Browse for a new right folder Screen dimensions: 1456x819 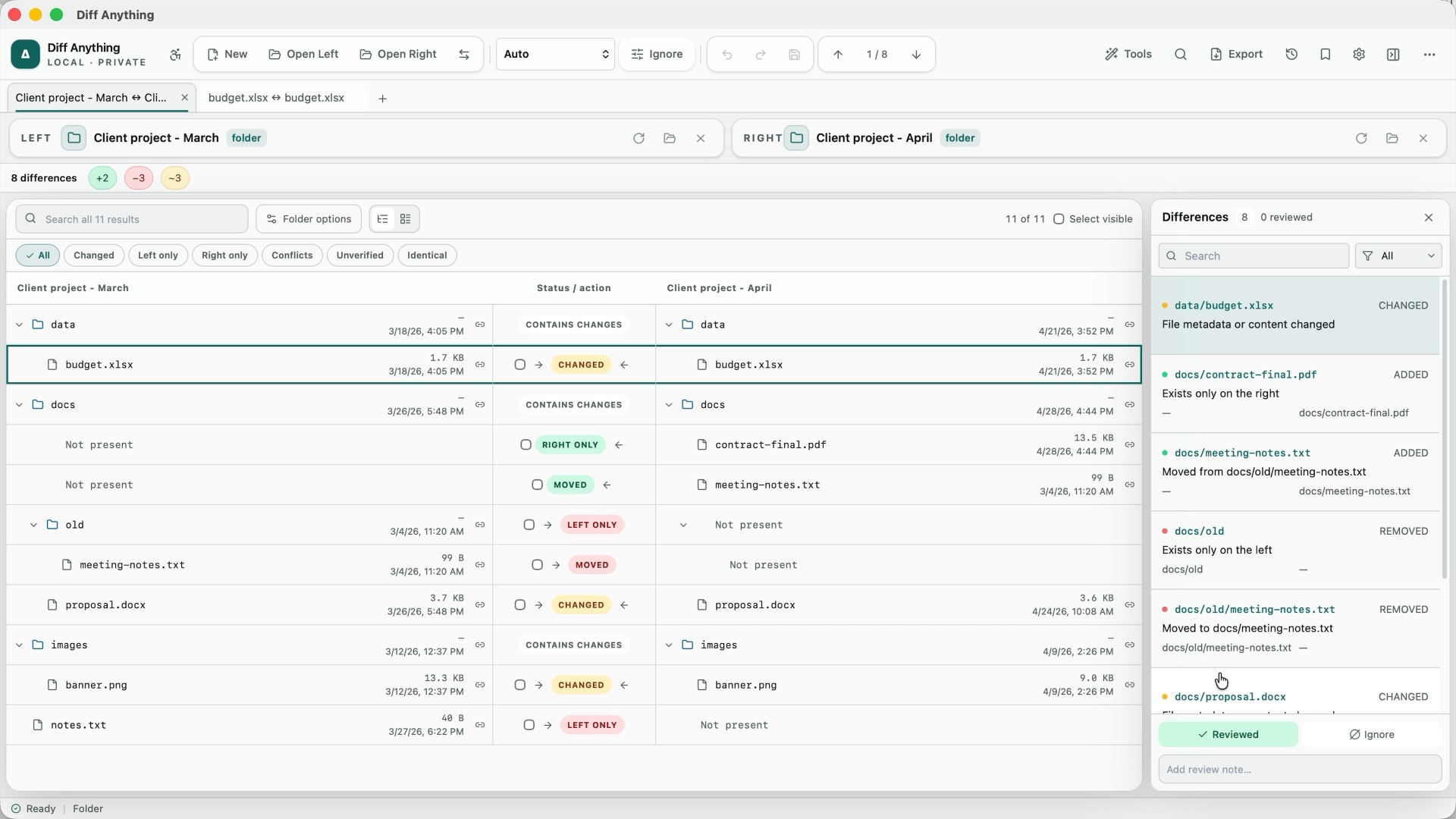tap(1392, 138)
